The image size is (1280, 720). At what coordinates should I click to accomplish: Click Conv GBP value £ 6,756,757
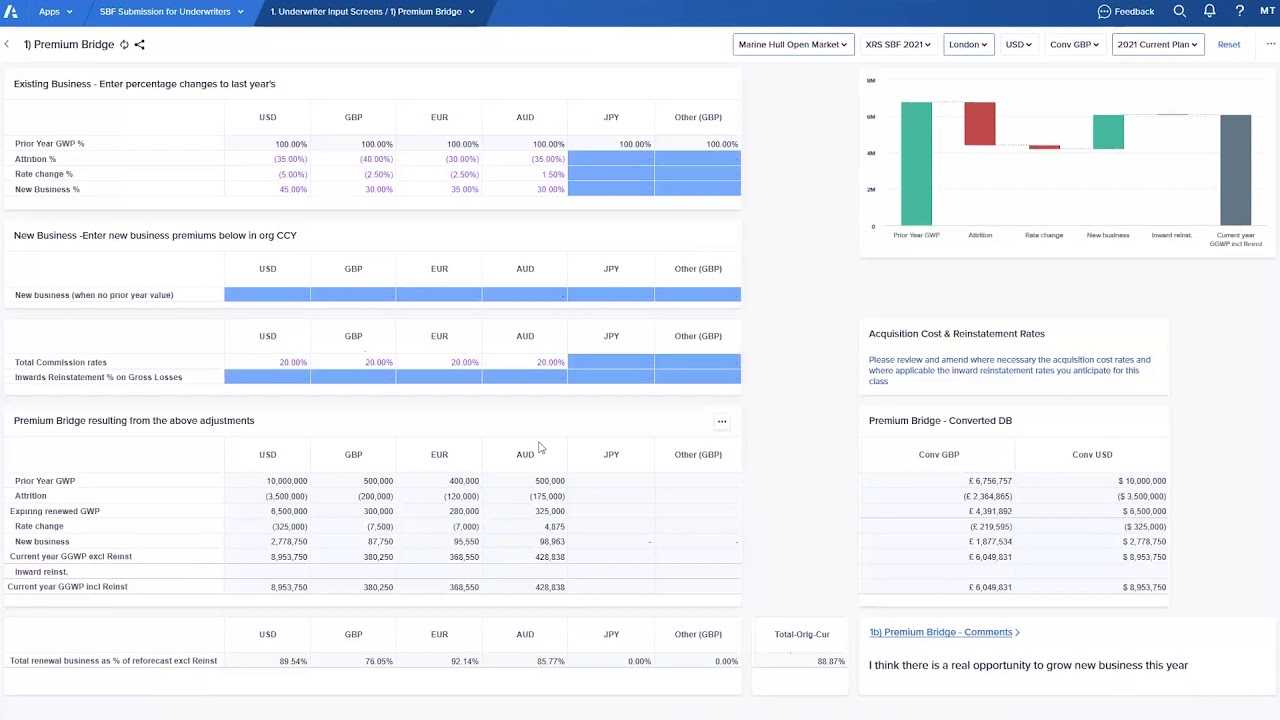tap(990, 481)
